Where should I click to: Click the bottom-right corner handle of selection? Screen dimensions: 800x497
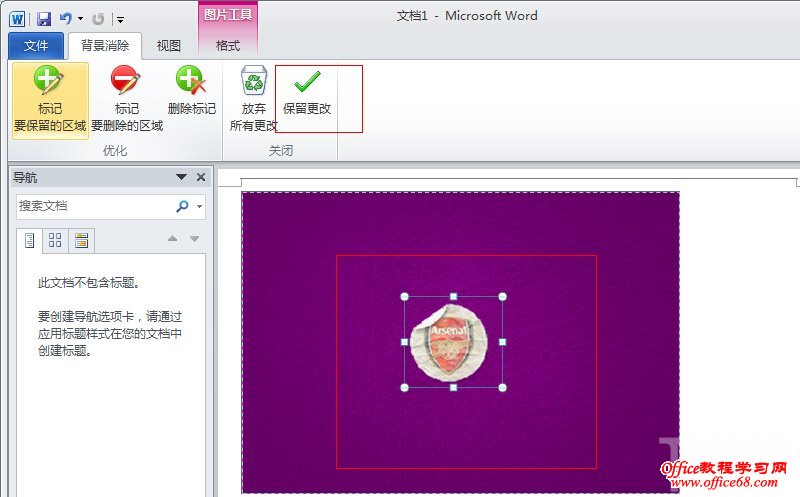tap(503, 388)
